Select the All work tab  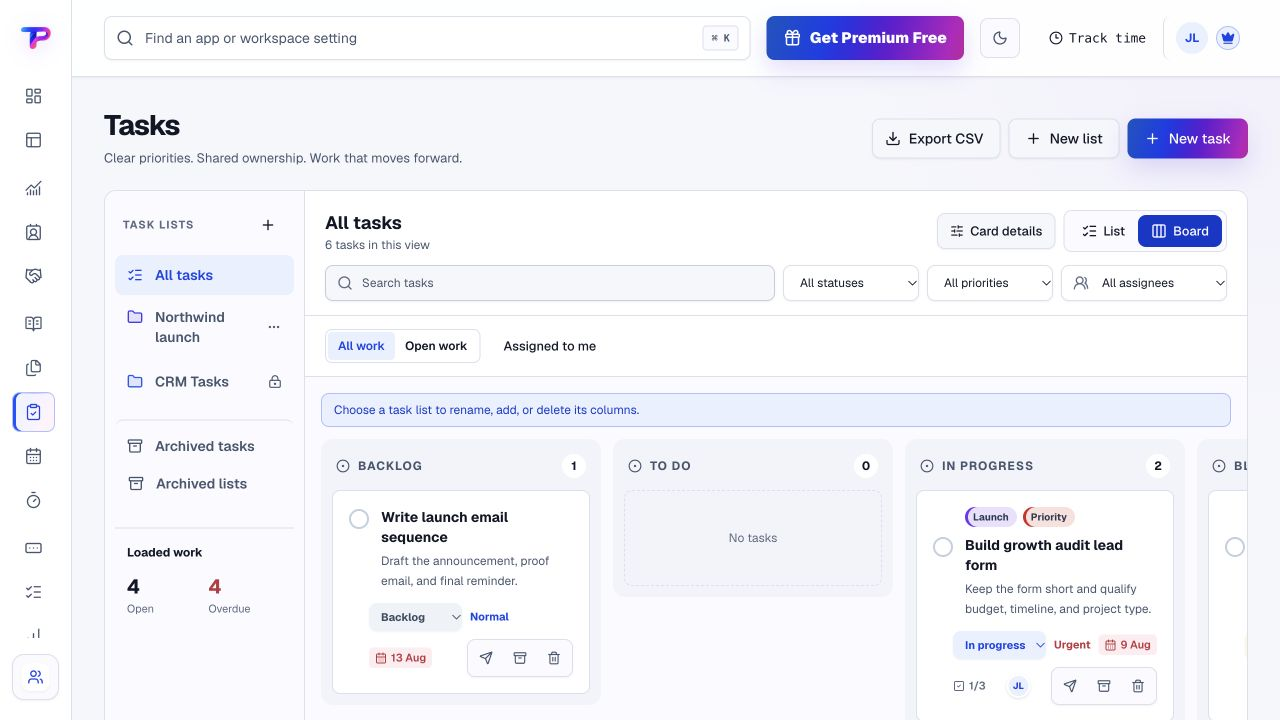(361, 346)
